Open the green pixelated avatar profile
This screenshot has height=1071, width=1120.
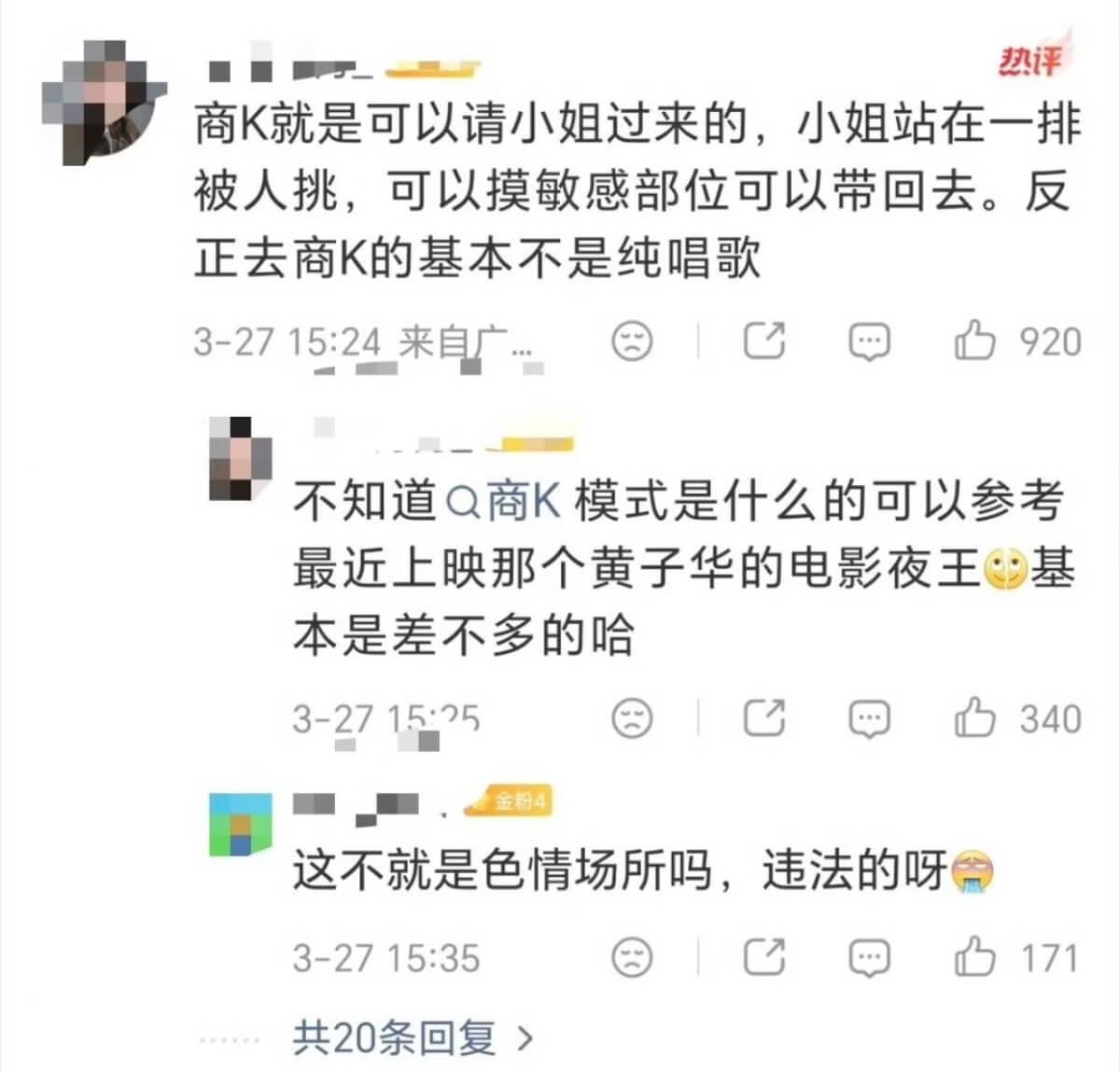tap(241, 825)
